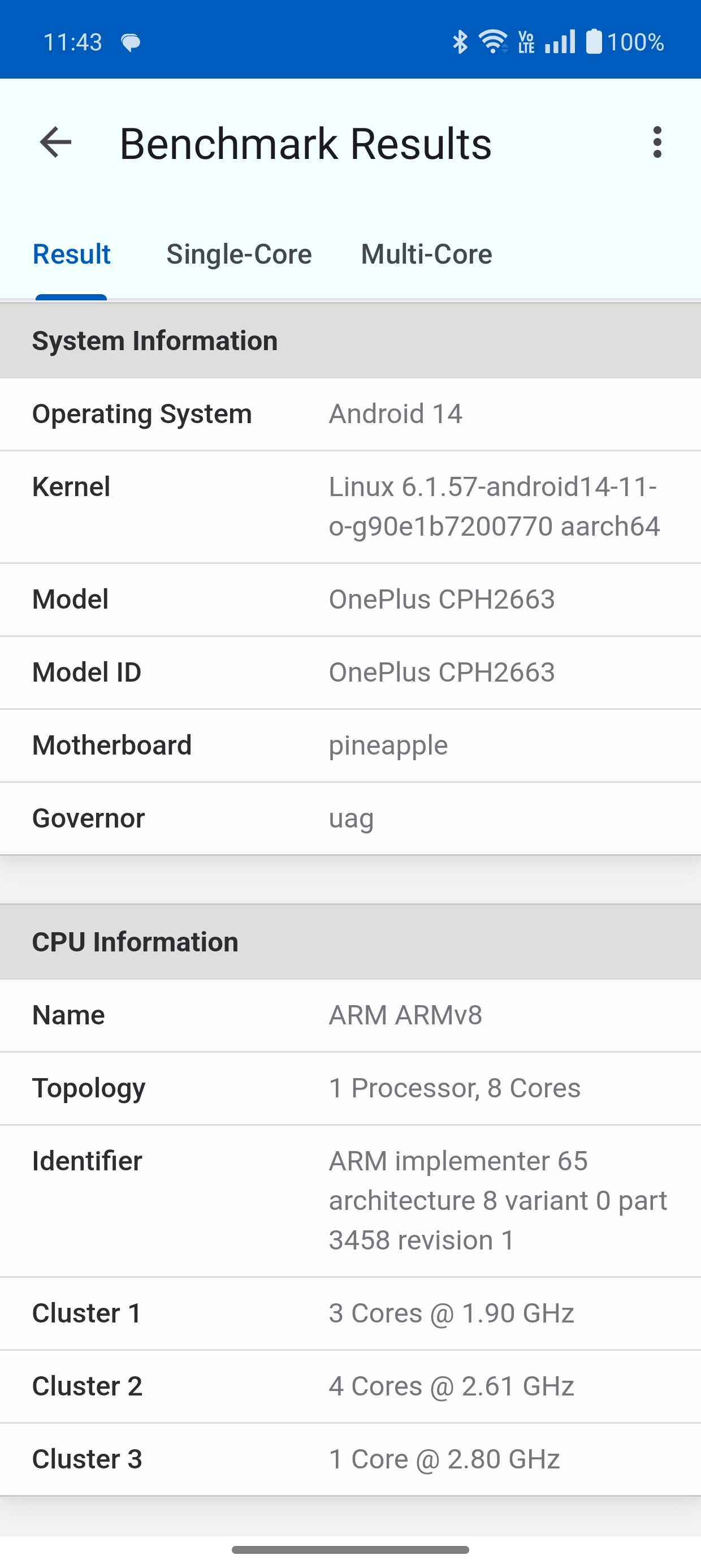Screen dimensions: 701x1568
Task: Select the Model ID OnePlus CPH2663 row
Action: tap(350, 673)
